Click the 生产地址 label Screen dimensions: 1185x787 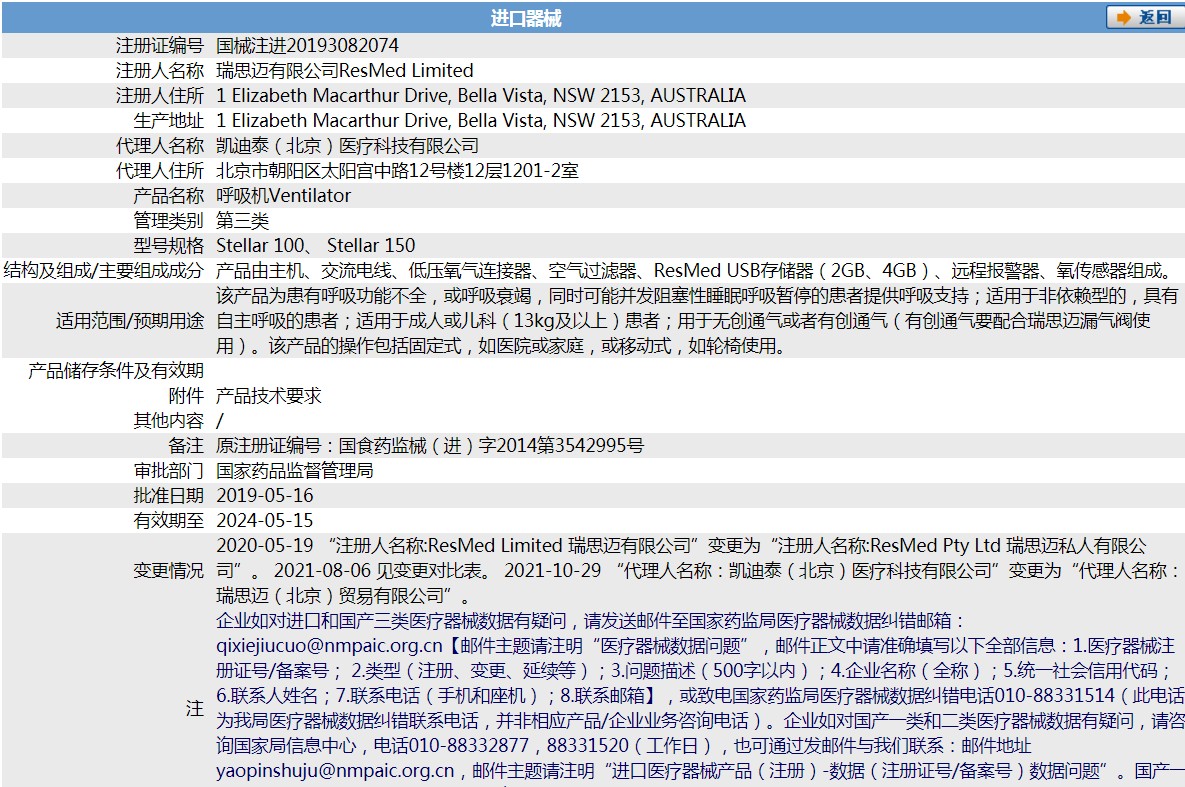[x=169, y=120]
